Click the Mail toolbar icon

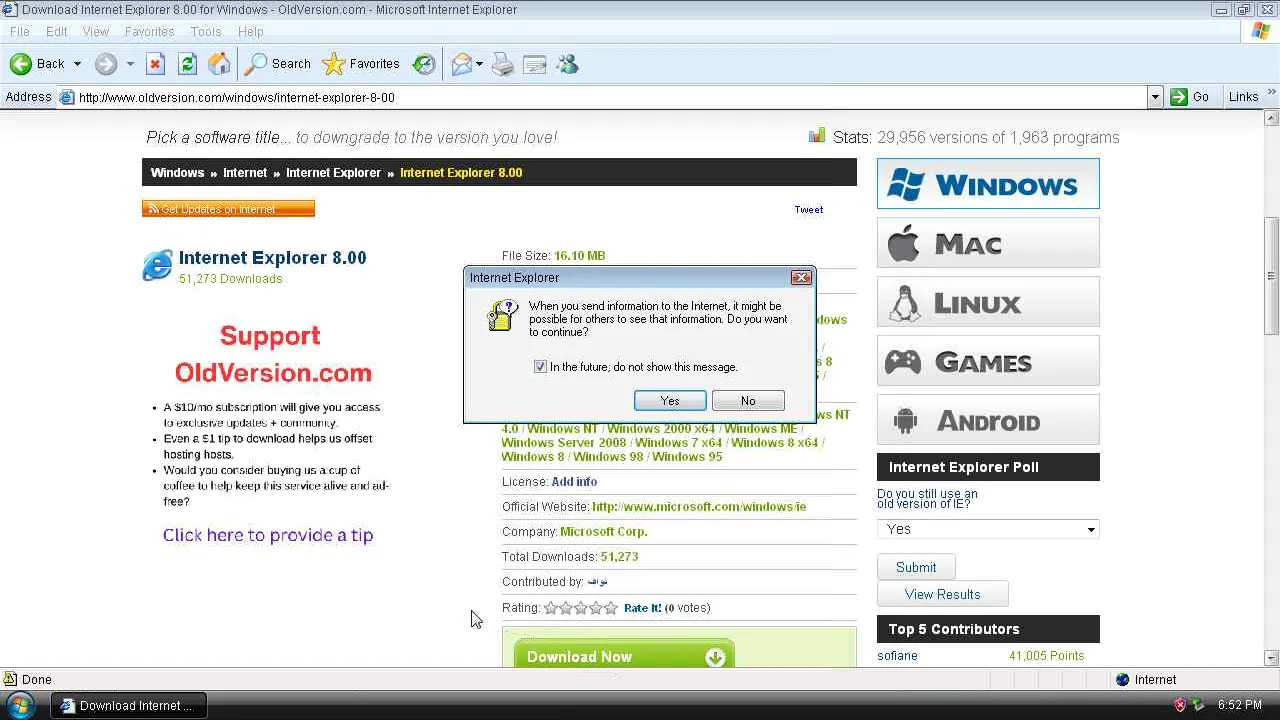tap(461, 64)
